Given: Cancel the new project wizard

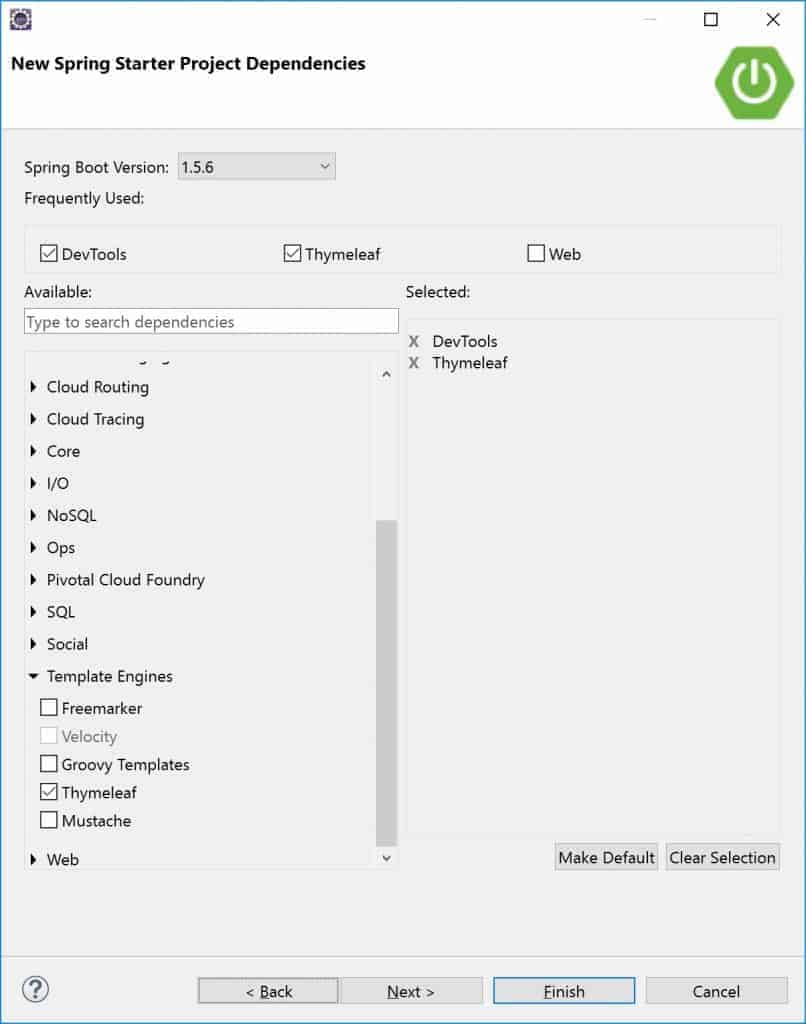Looking at the screenshot, I should pos(717,991).
